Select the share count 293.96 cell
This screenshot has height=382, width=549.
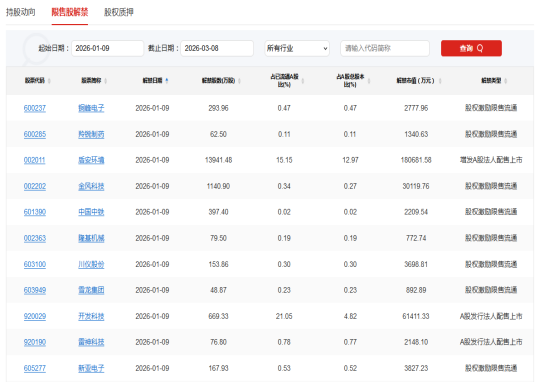218,108
